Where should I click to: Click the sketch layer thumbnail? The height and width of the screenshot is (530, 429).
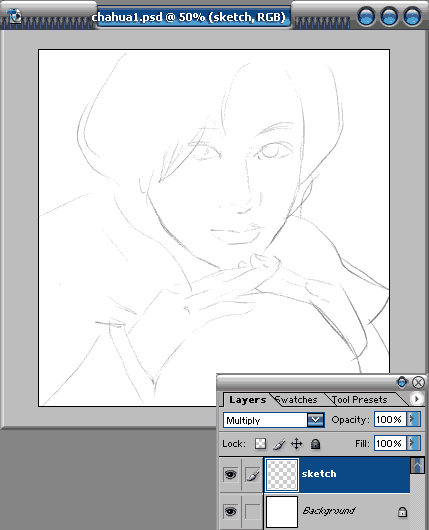pos(282,475)
